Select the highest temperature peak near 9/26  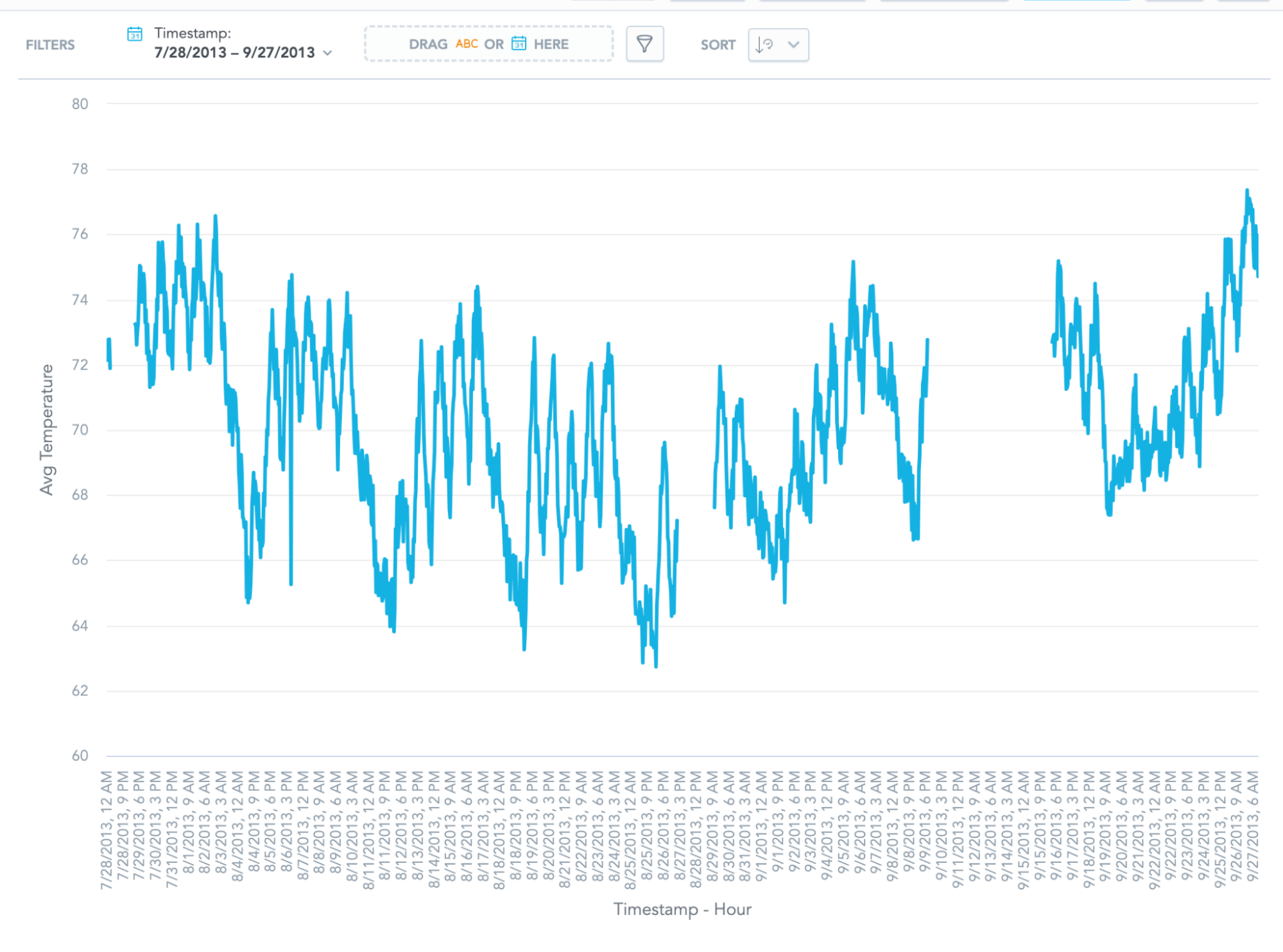point(1246,190)
